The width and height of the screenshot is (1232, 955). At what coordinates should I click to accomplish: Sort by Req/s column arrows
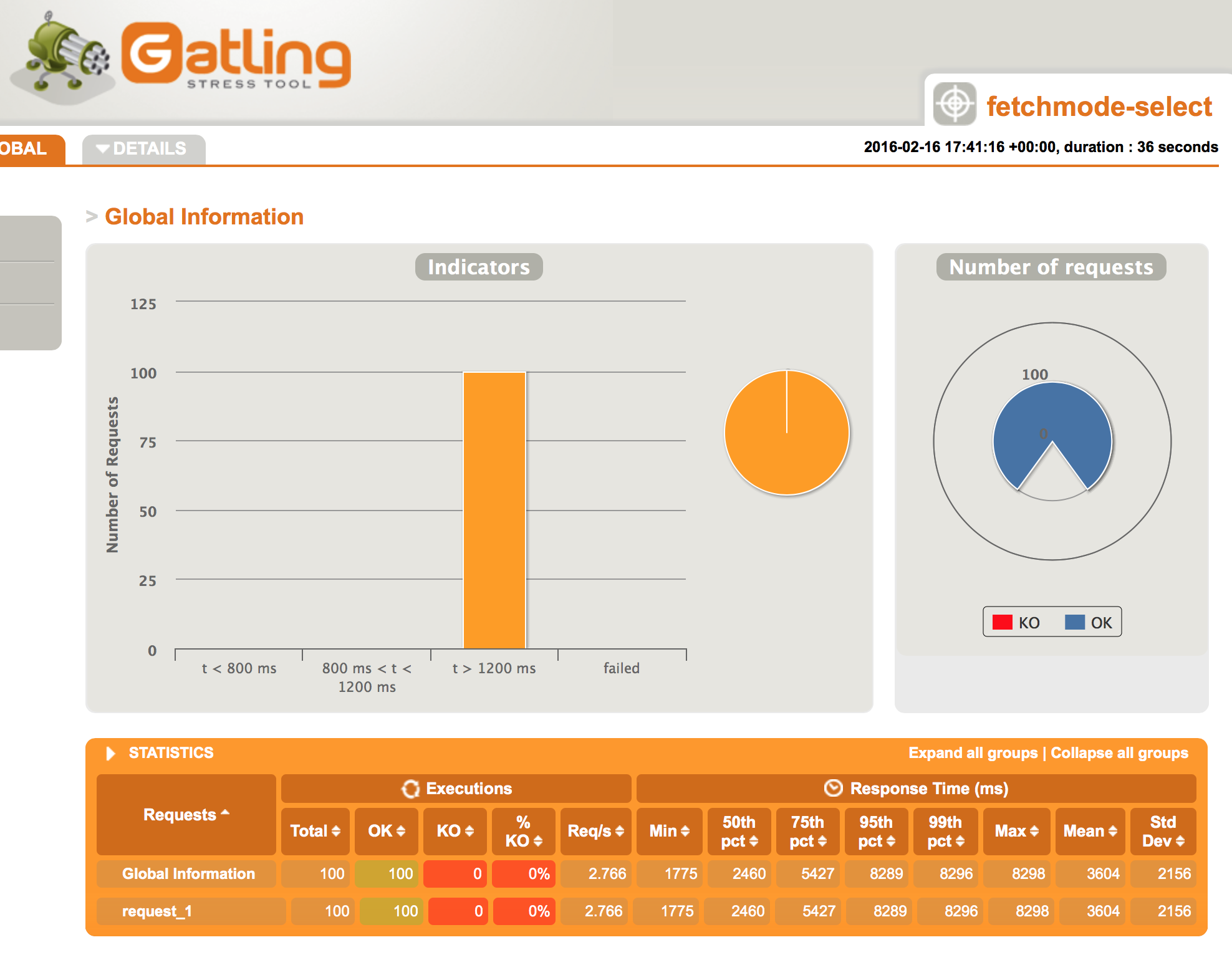(x=620, y=831)
